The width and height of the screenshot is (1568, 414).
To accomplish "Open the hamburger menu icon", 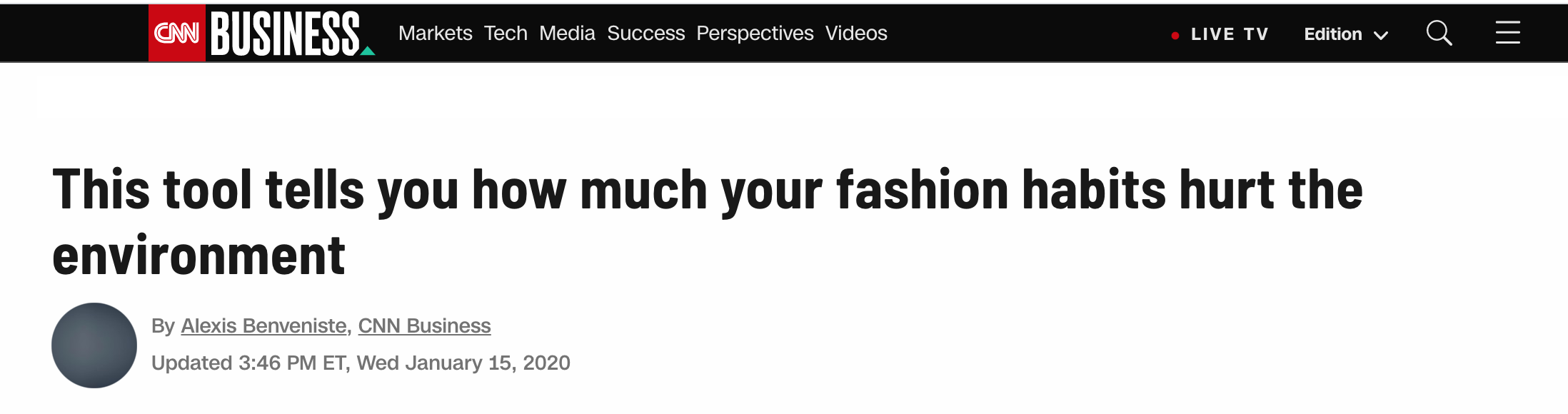I will coord(1508,32).
